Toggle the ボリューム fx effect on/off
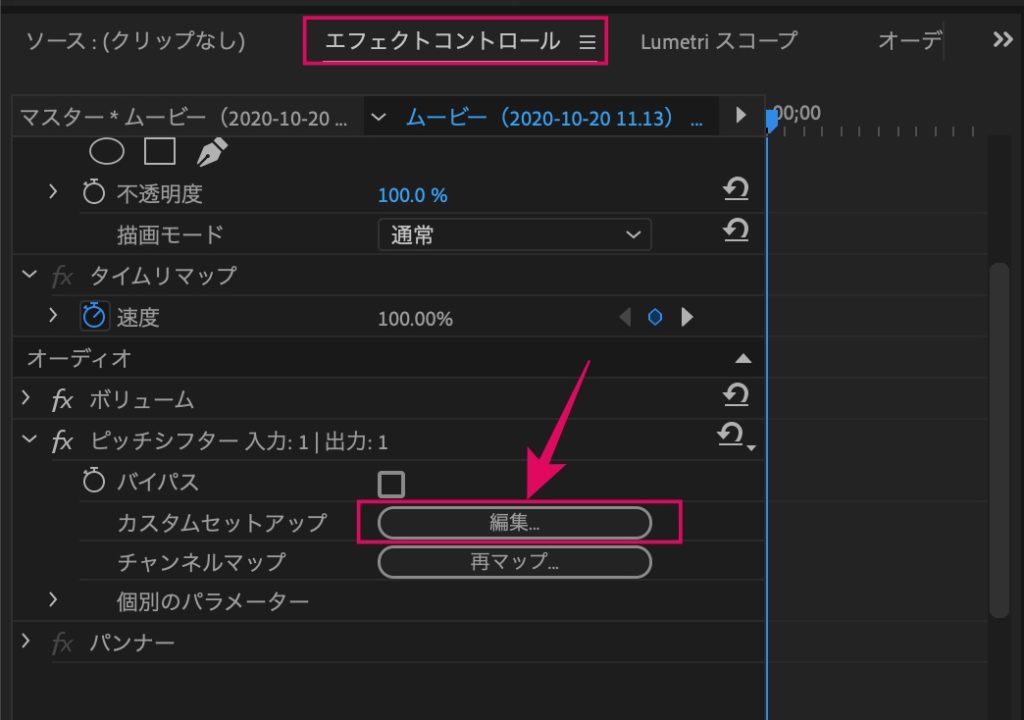This screenshot has height=720, width=1024. pyautogui.click(x=62, y=400)
